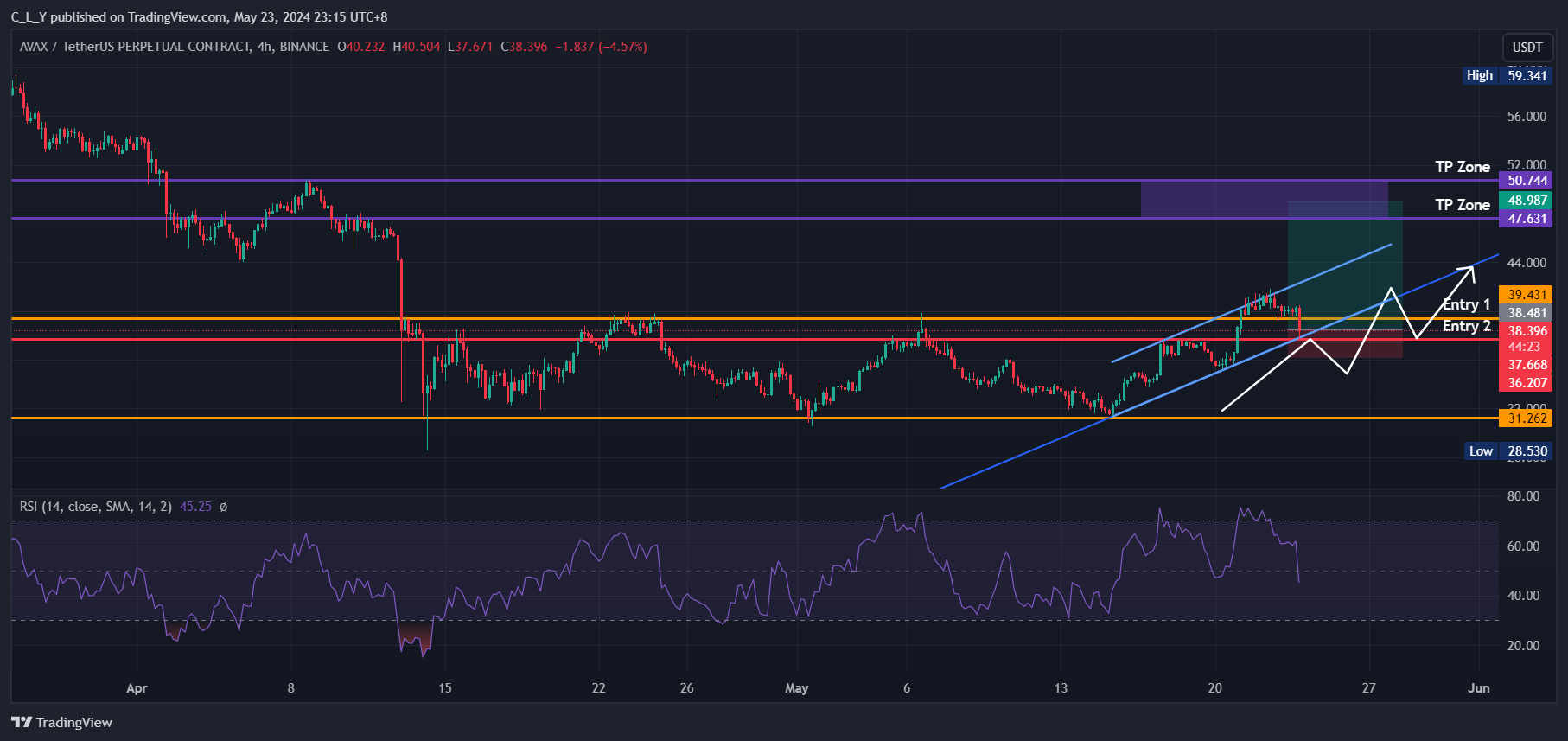Click the Entry 1 text annotation

[x=1467, y=304]
